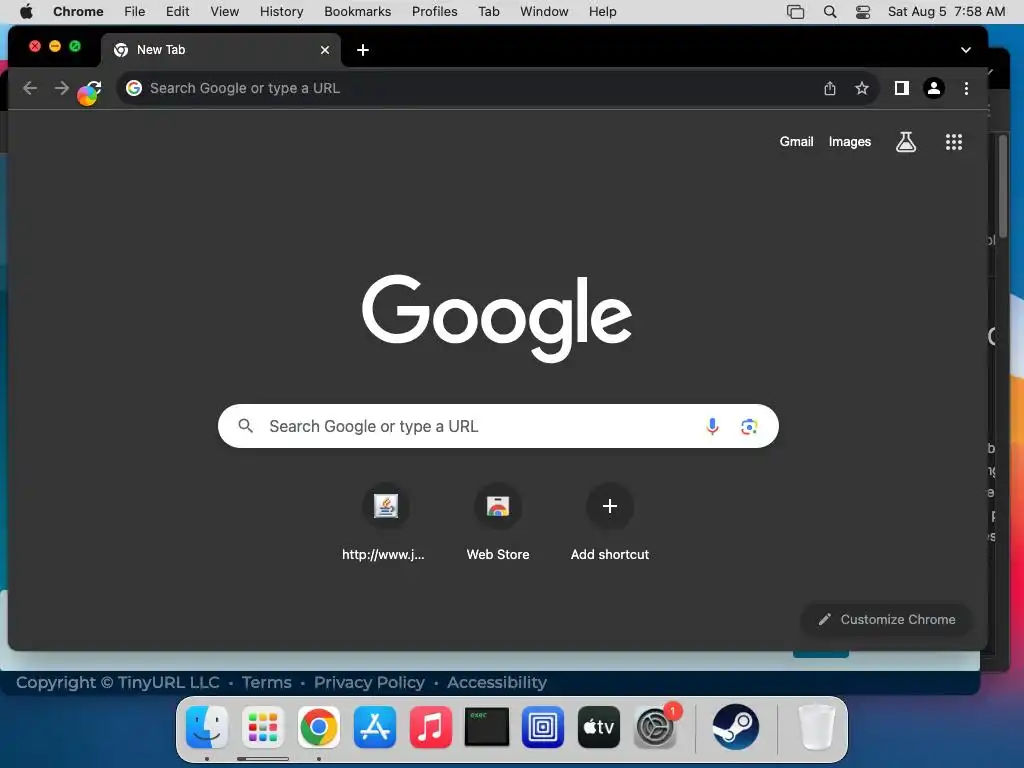
Task: Click the scrollbar in the background window
Action: (1002, 186)
